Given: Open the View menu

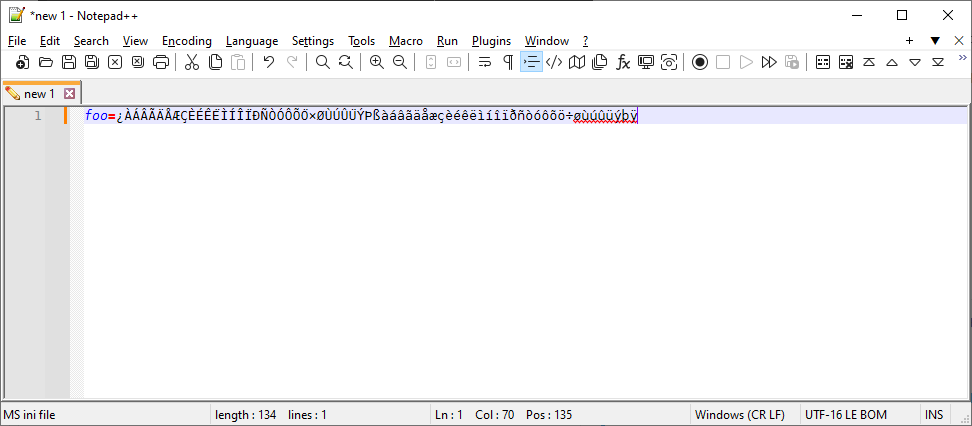Looking at the screenshot, I should coord(135,41).
